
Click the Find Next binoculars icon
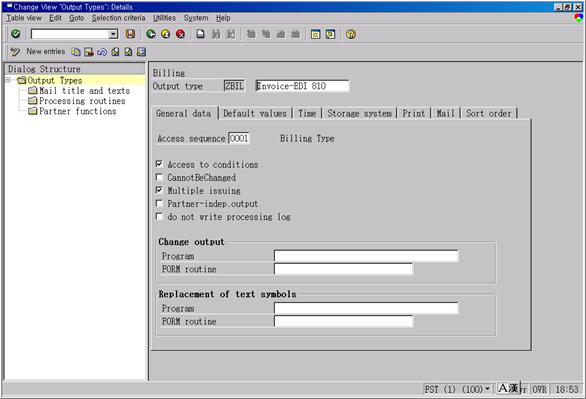(231, 34)
